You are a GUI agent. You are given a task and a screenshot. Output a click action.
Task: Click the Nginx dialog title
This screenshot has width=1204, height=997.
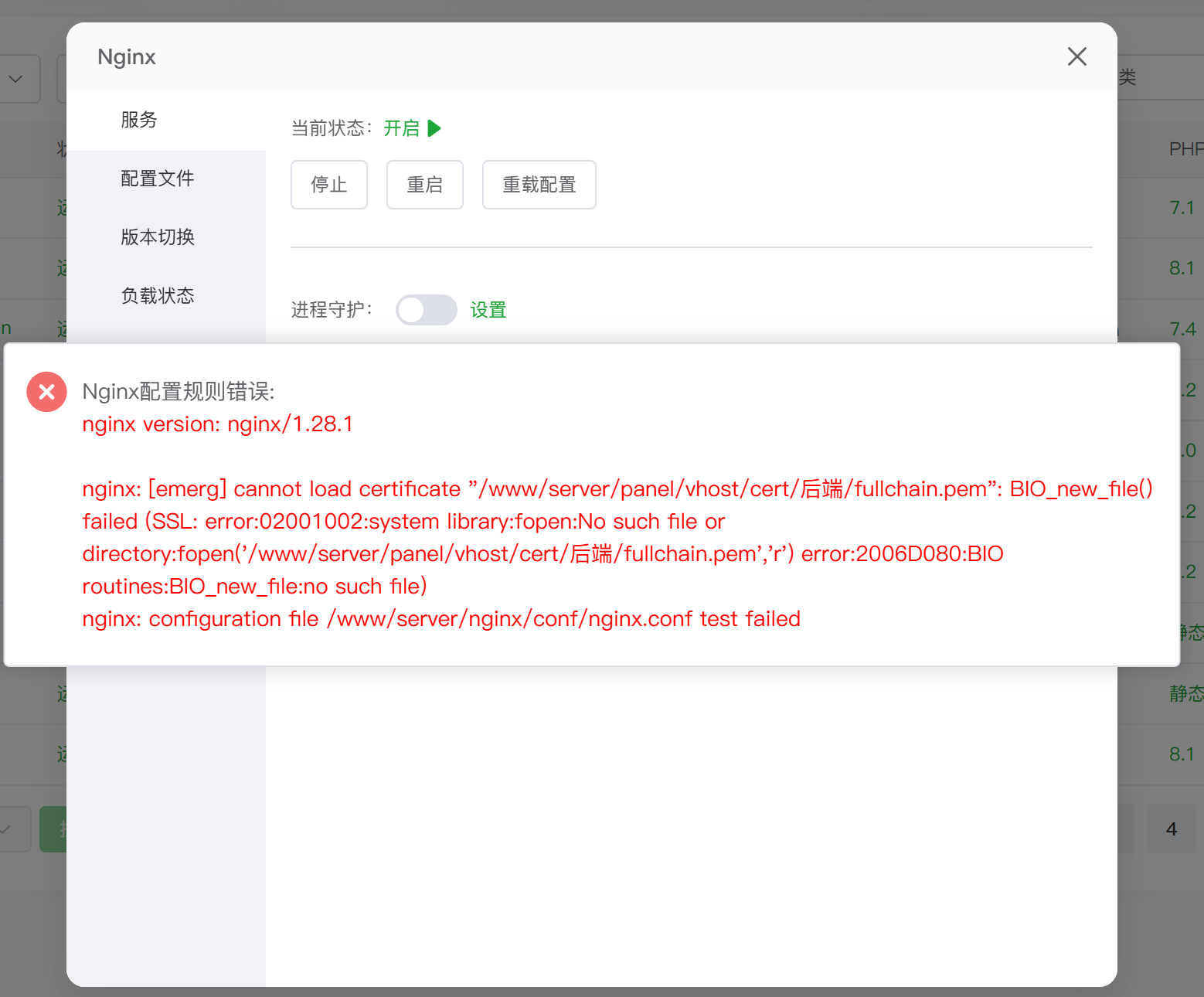127,57
